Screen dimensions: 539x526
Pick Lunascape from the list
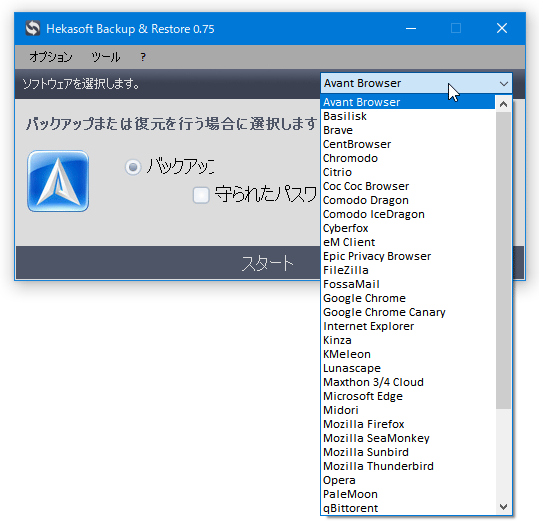[x=408, y=368]
